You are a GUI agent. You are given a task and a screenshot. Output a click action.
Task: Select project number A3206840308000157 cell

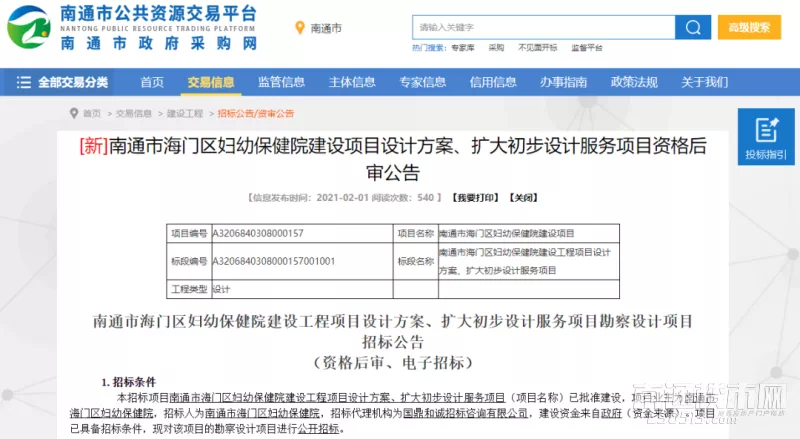pos(302,233)
